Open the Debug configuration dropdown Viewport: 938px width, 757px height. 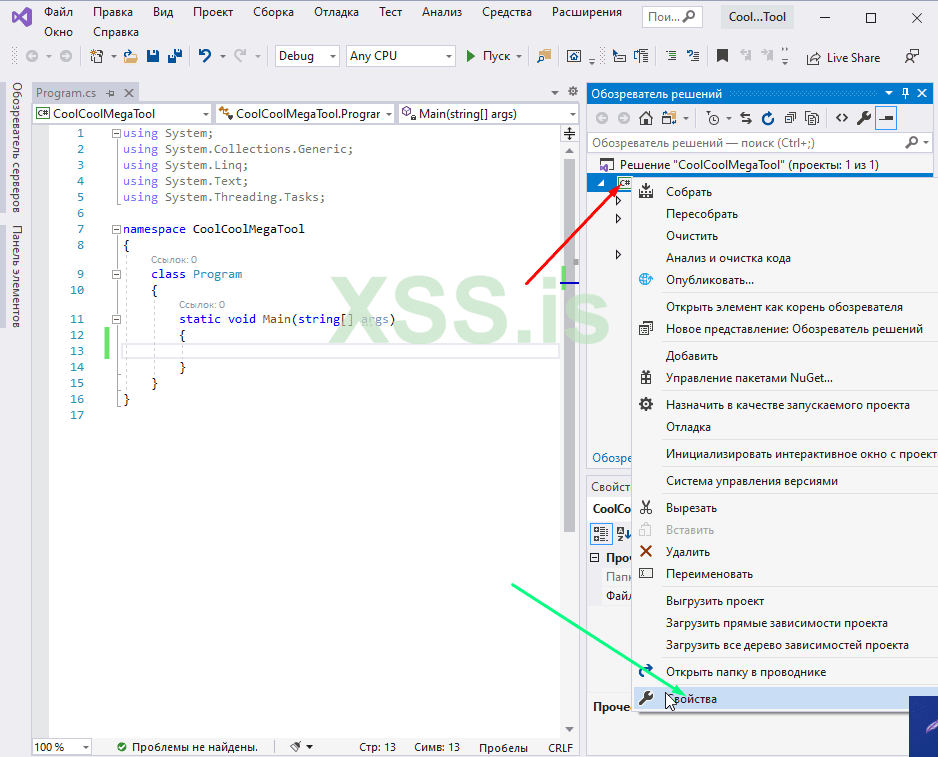(x=307, y=57)
